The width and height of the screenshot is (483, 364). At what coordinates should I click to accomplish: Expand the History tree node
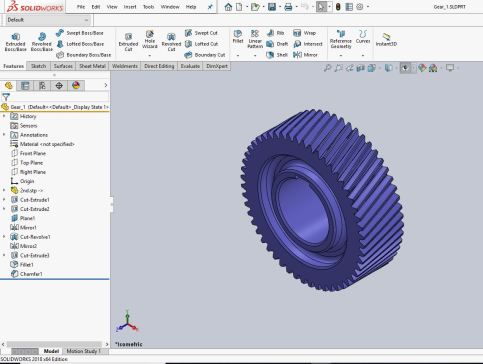[4, 116]
